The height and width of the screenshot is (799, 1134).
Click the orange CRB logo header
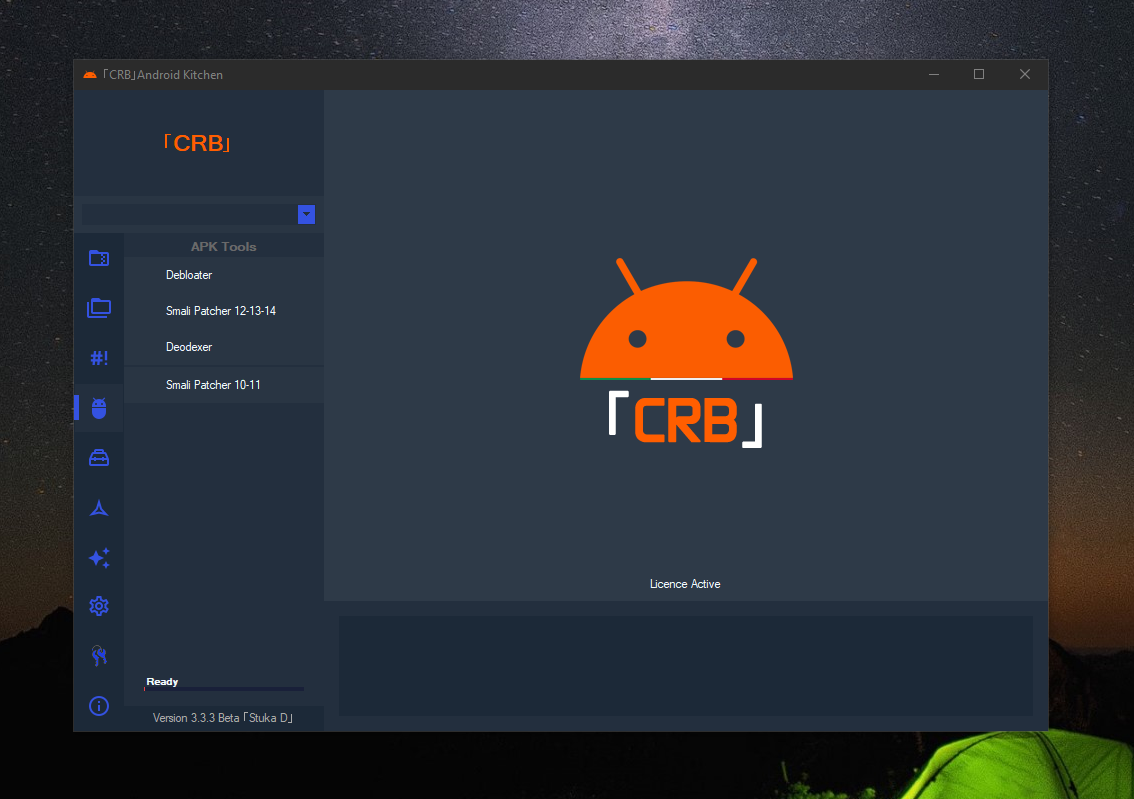coord(197,143)
